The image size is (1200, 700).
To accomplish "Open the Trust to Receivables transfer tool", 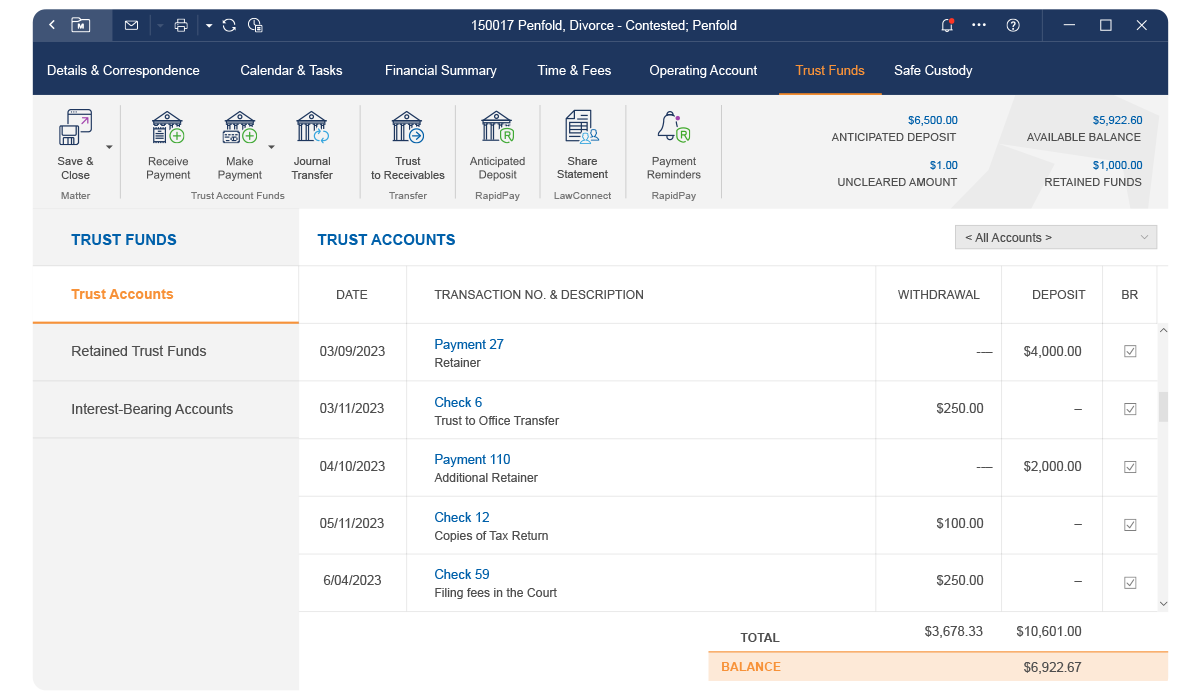I will 407,128.
